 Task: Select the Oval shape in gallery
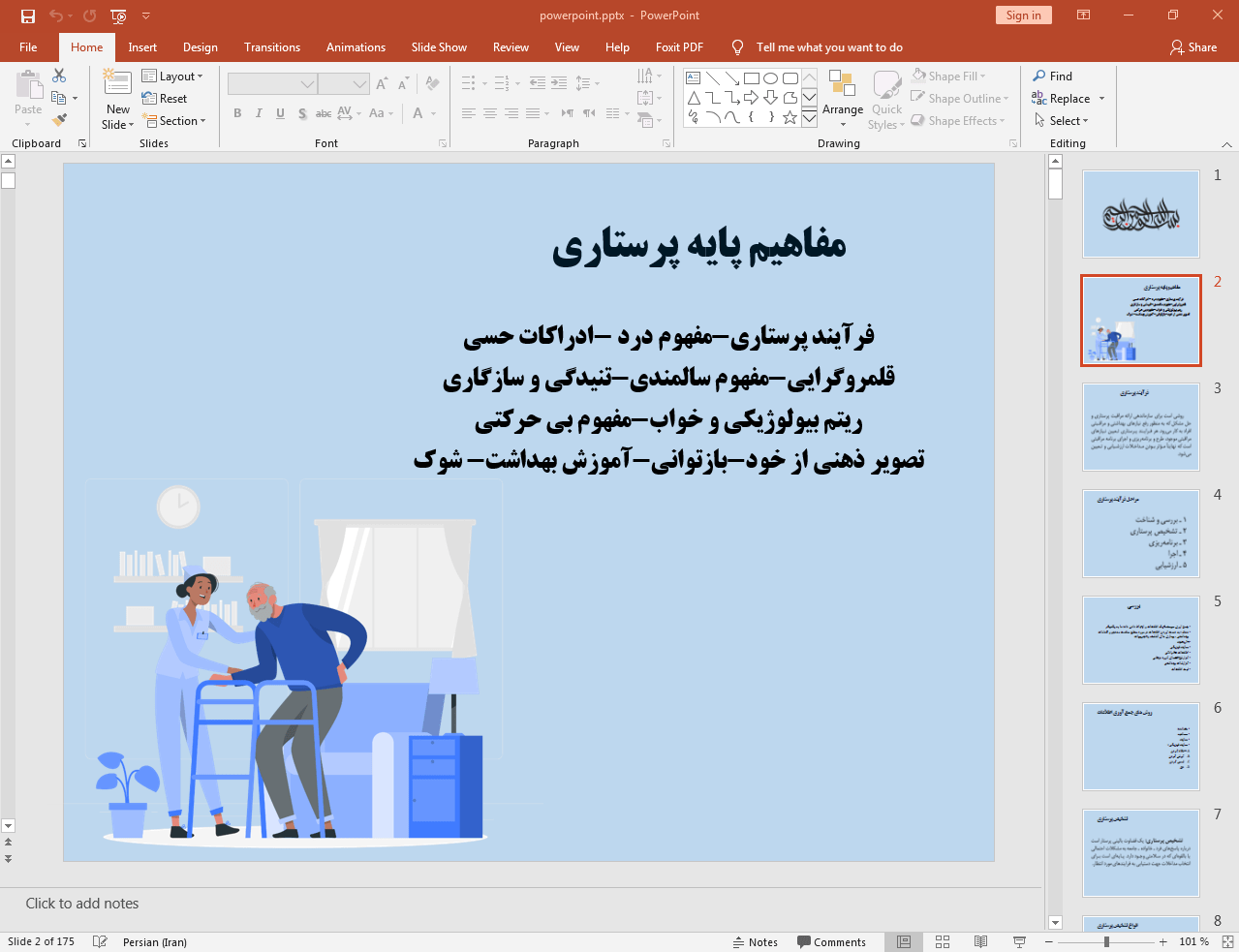(770, 78)
